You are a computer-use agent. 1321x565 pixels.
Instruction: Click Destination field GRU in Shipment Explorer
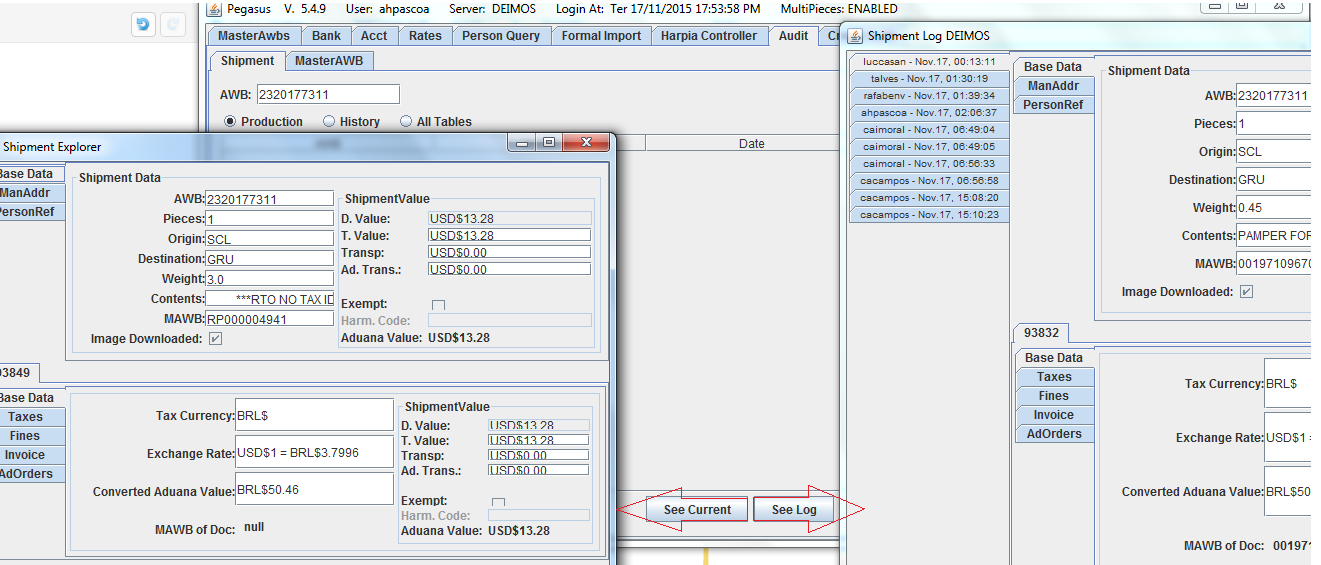tap(269, 259)
